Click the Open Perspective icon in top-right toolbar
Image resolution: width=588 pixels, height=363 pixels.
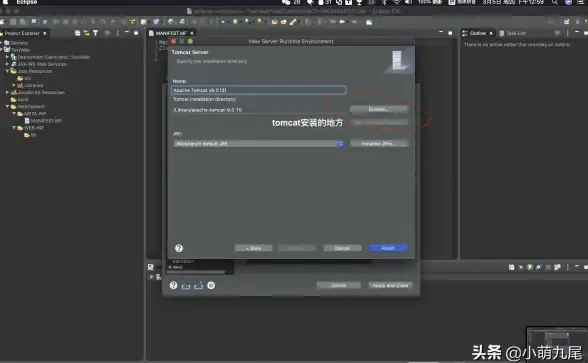pos(566,22)
